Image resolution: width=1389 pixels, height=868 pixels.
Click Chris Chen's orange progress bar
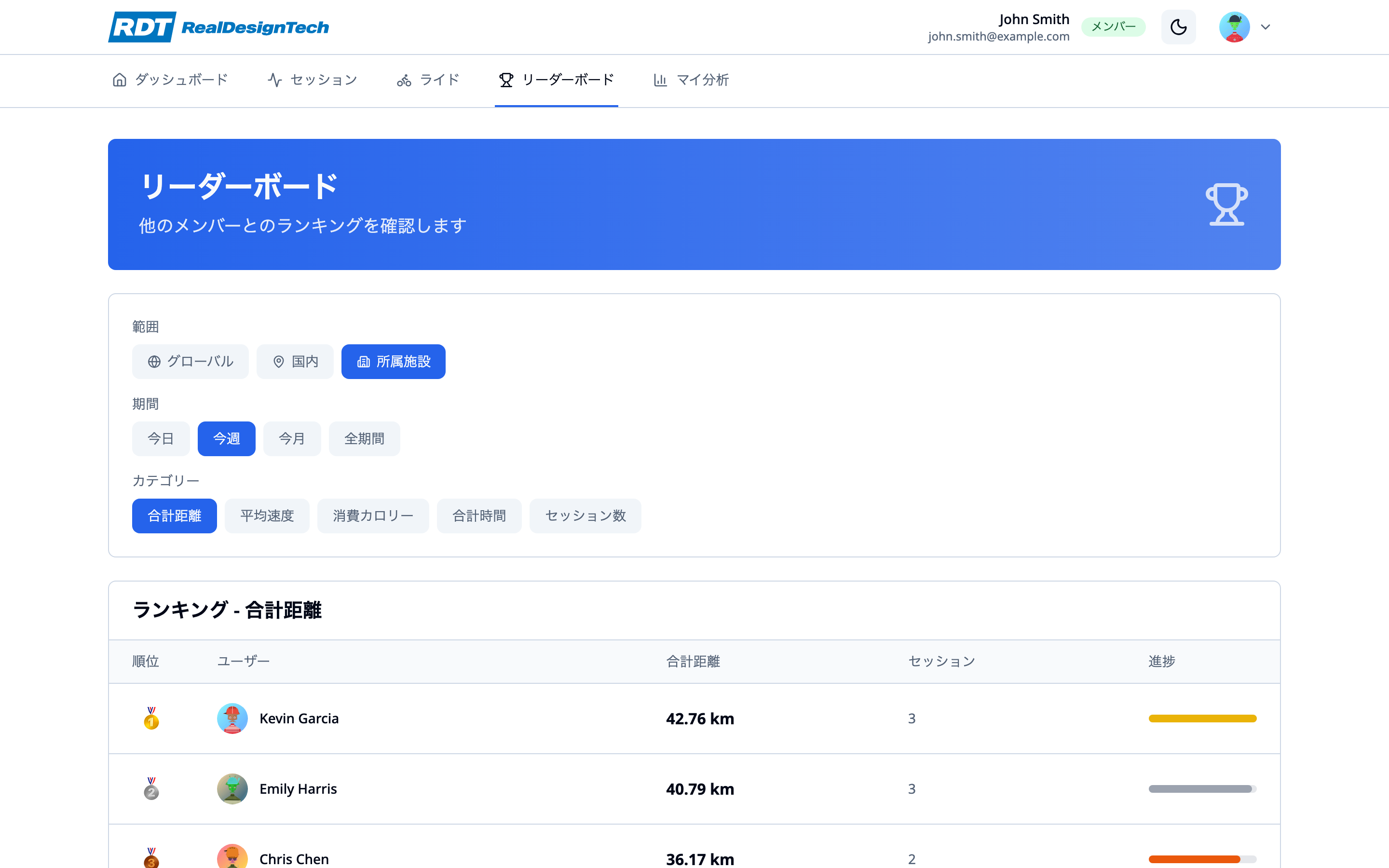coord(1202,859)
